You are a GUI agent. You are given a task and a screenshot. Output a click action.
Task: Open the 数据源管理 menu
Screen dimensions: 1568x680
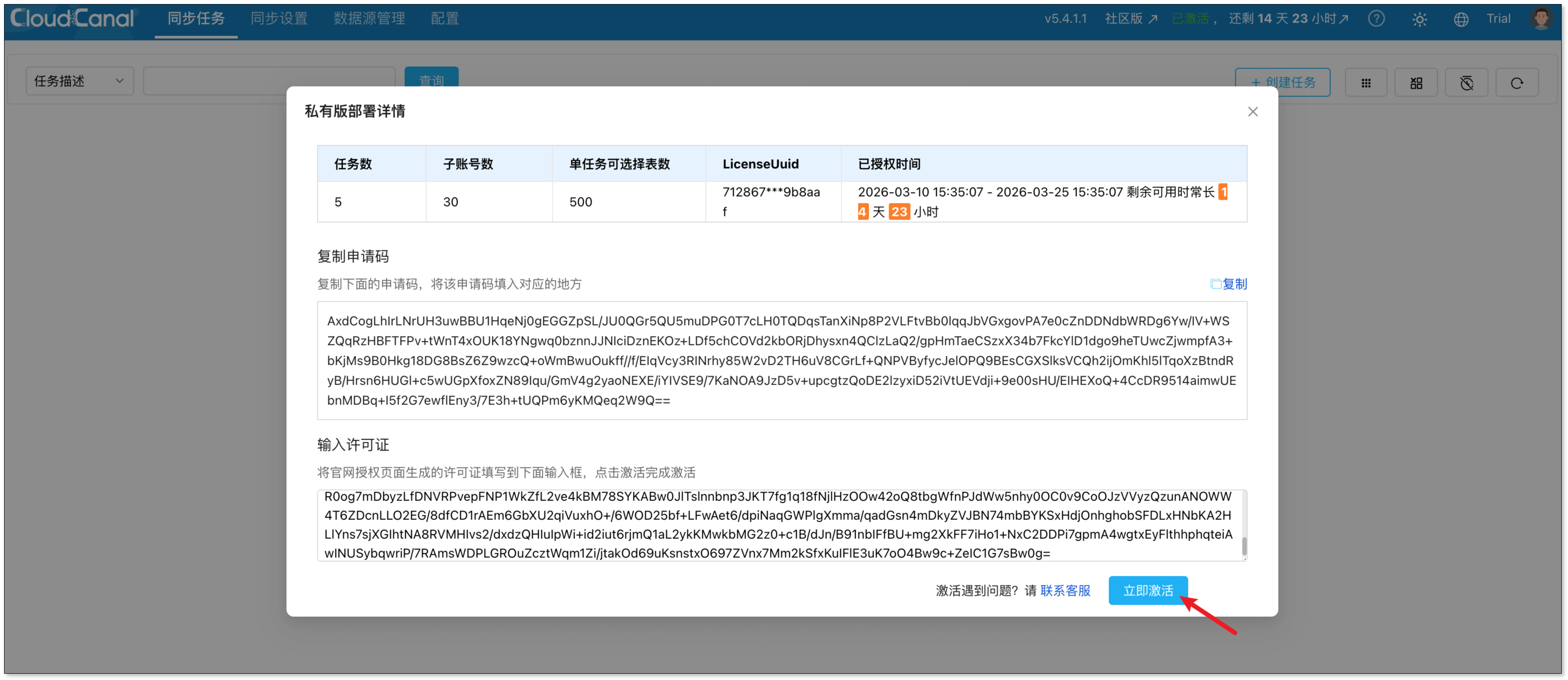(369, 19)
